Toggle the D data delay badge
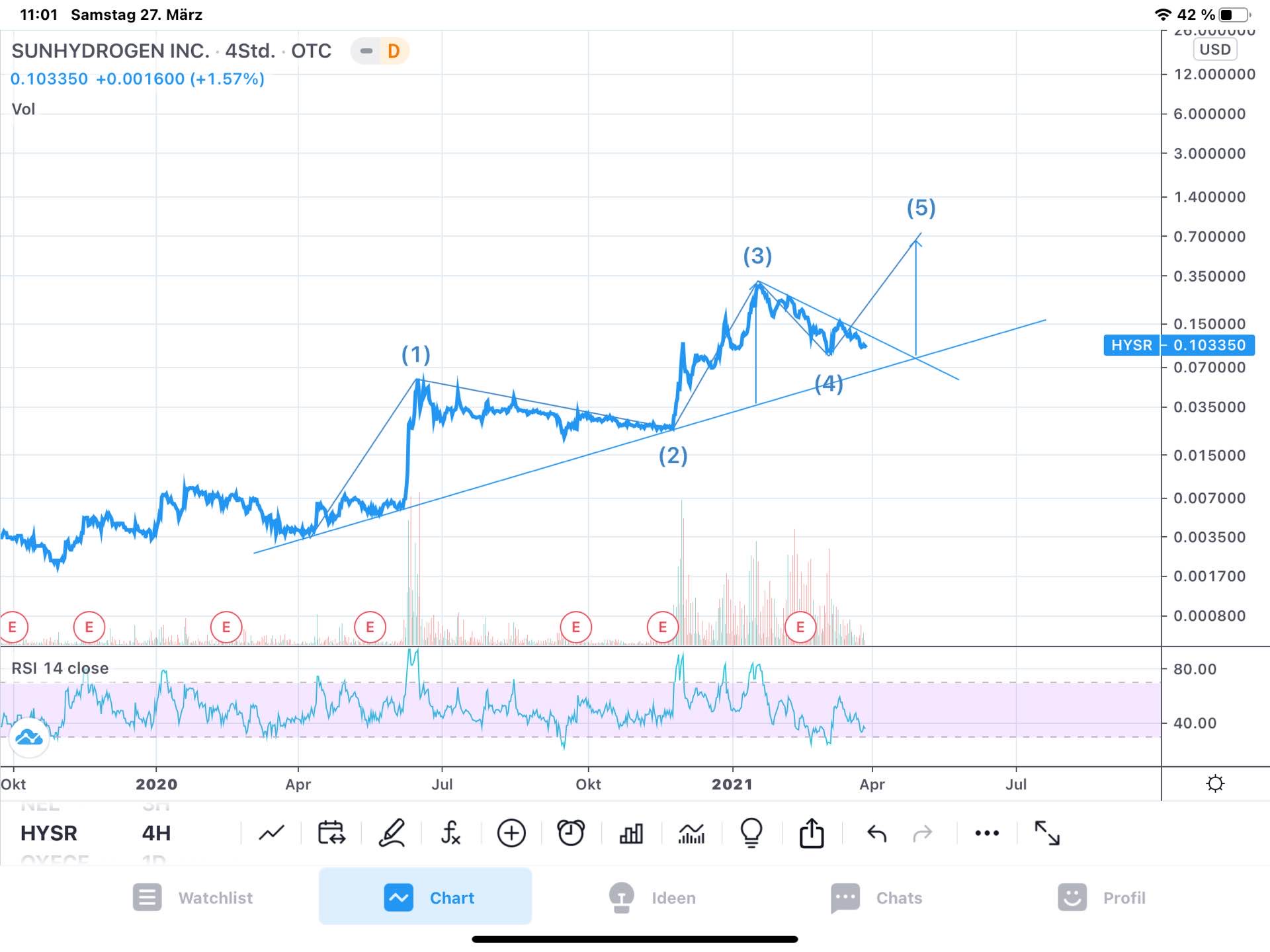 coord(393,51)
